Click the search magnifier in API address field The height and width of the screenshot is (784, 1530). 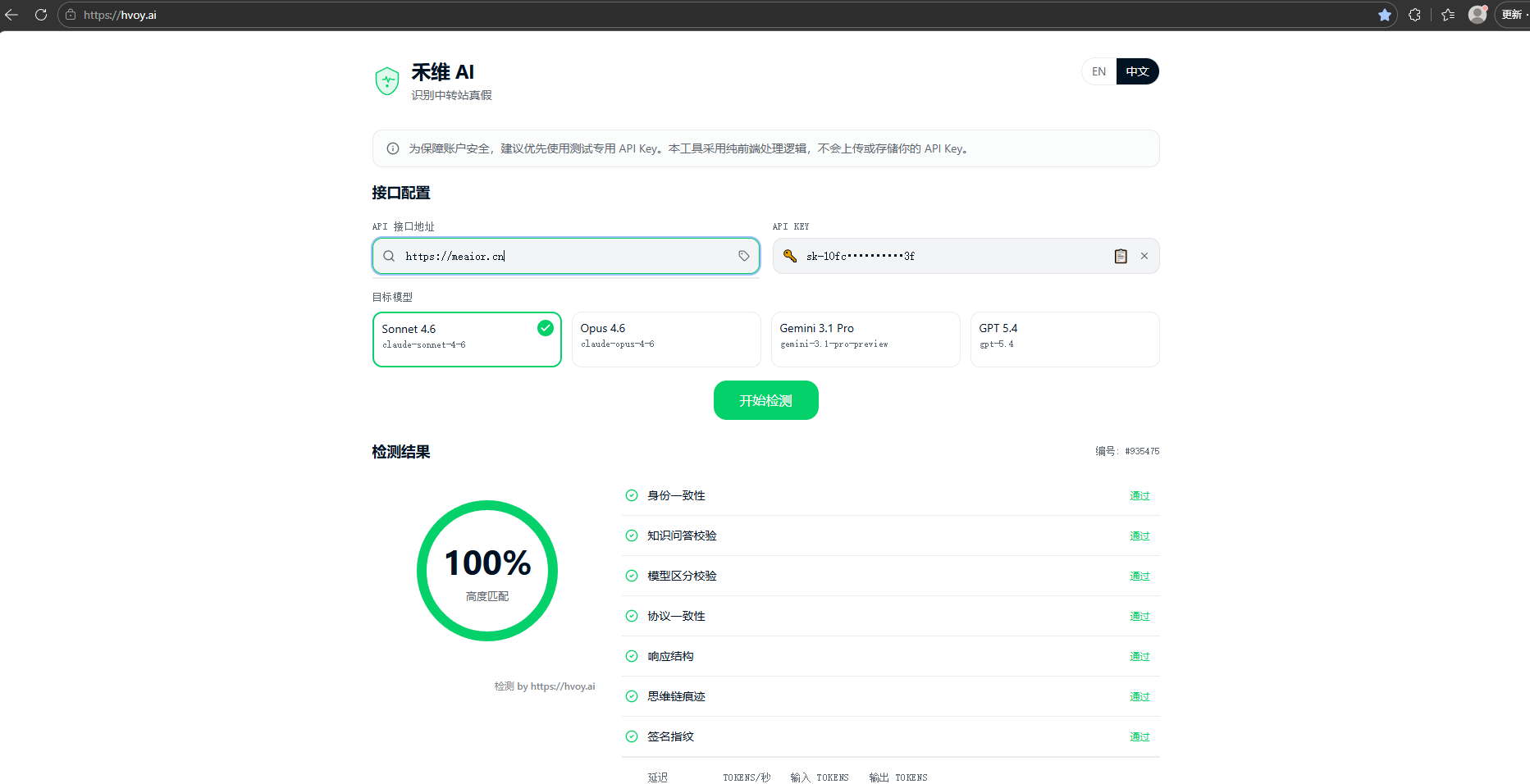tap(388, 256)
